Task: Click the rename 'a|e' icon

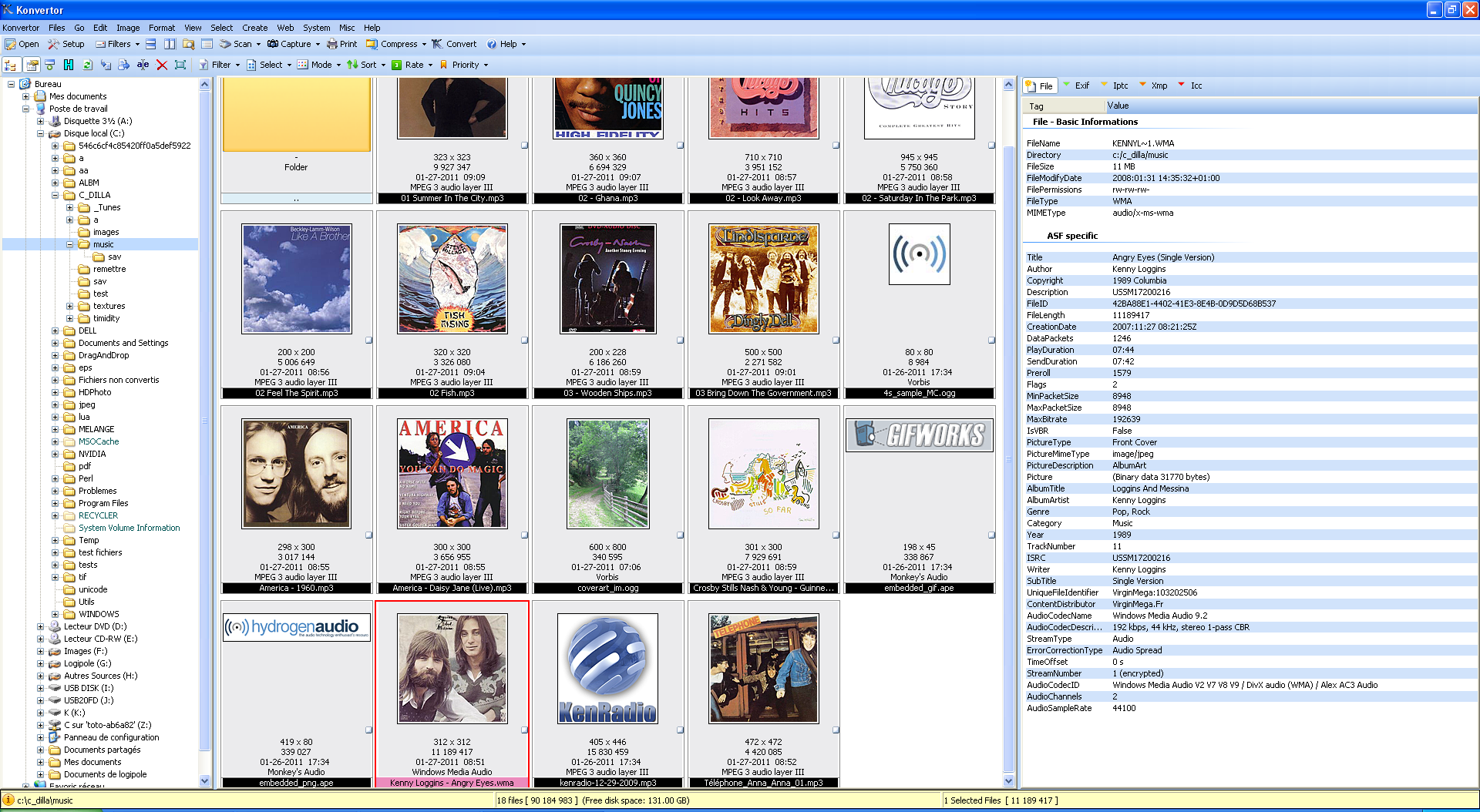Action: 143,65
